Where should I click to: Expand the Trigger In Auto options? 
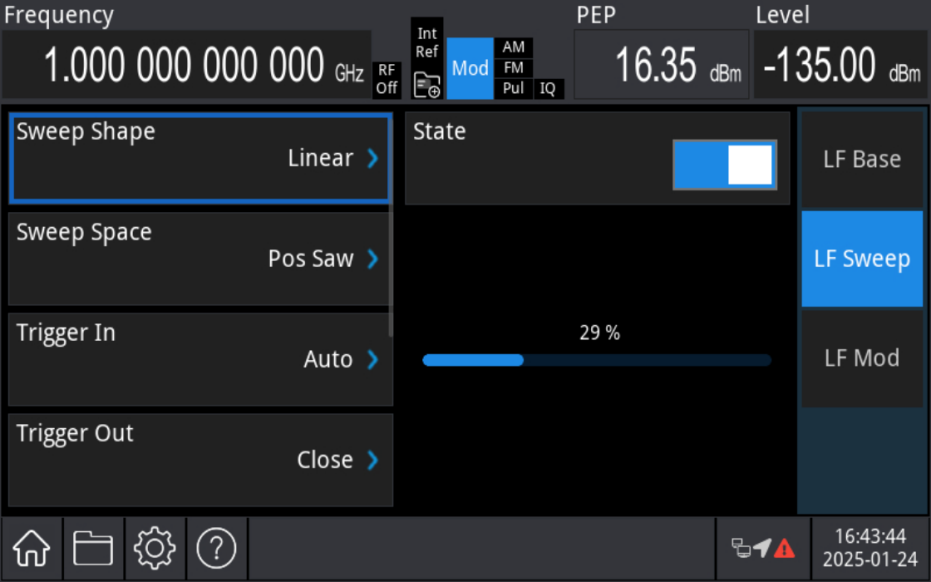tap(199, 359)
